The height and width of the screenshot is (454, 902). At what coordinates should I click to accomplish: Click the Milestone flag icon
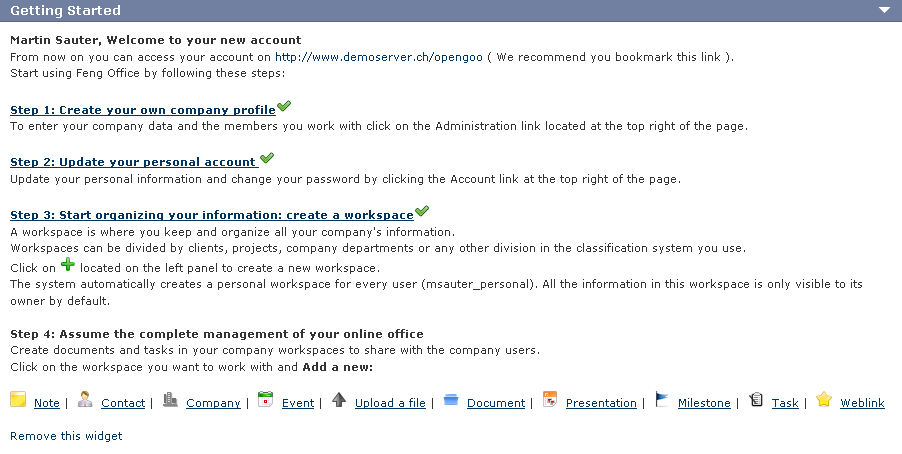[x=662, y=399]
